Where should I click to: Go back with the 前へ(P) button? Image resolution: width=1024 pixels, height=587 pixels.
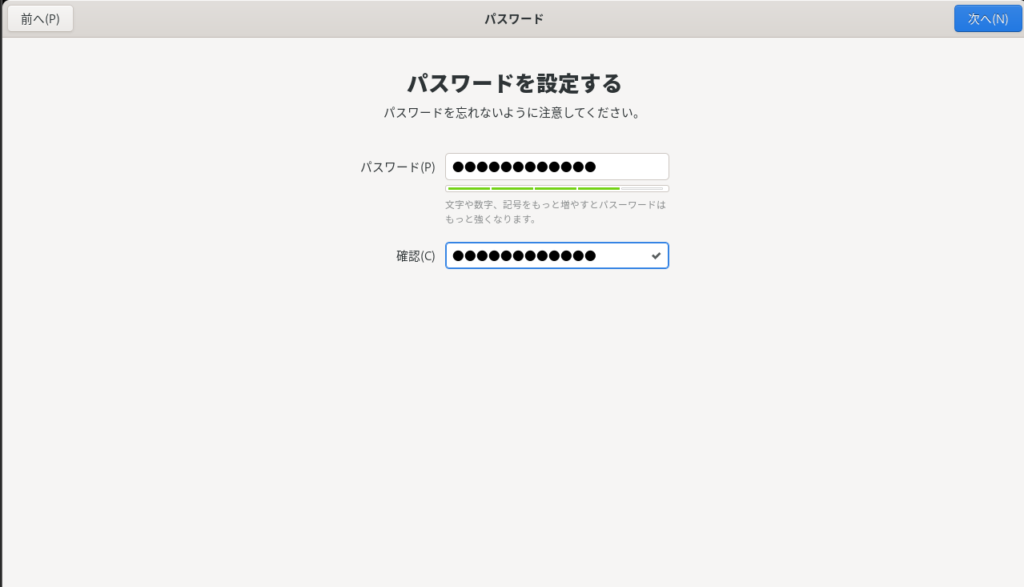(40, 19)
